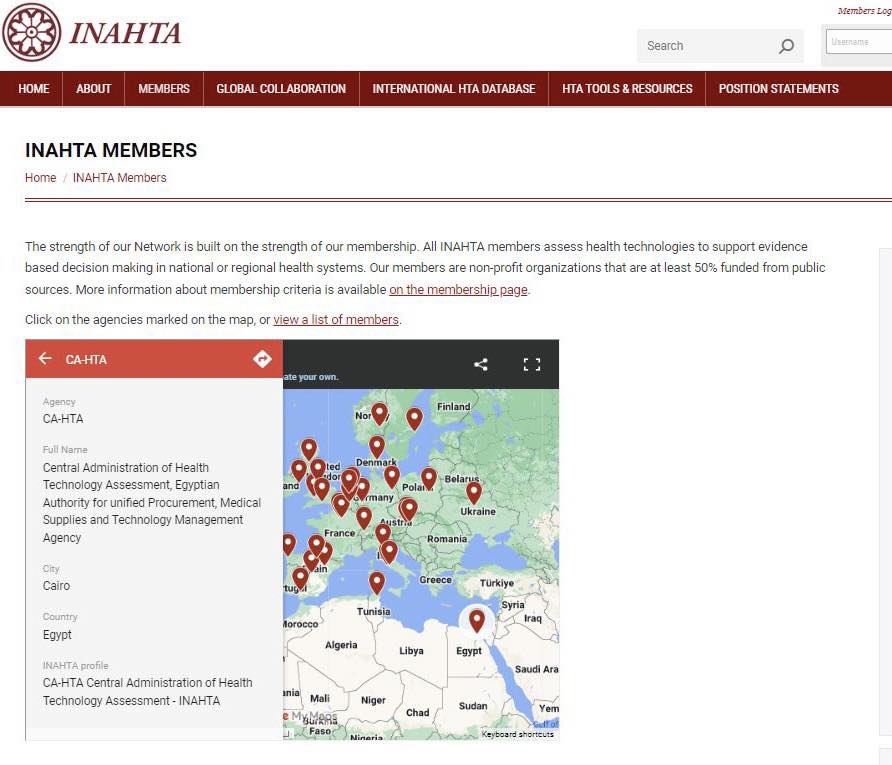Expand map with the fullscreen icon

point(532,364)
